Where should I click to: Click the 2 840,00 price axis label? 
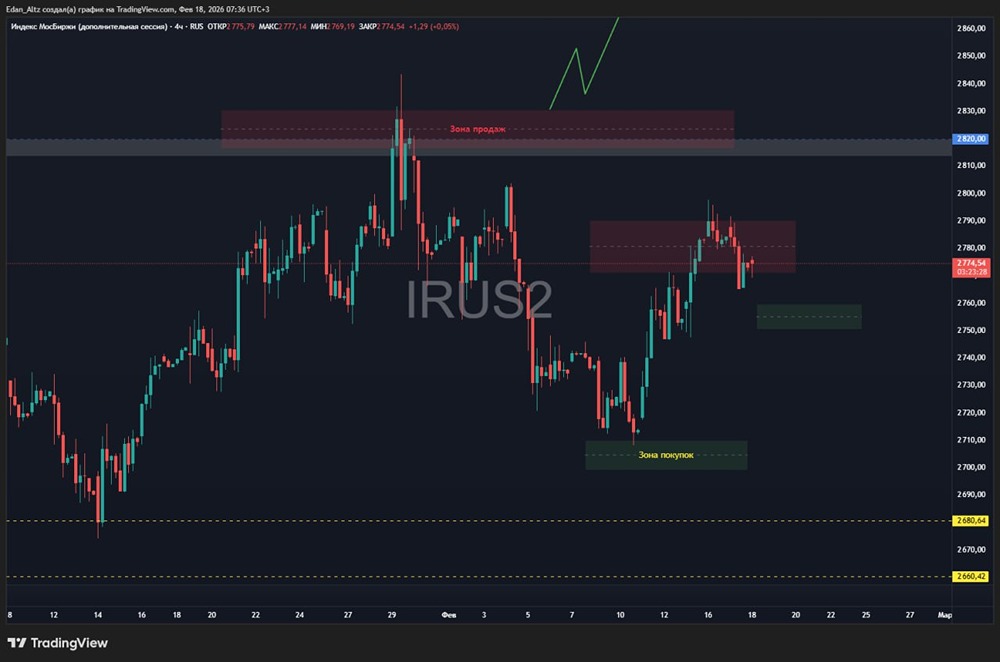pyautogui.click(x=971, y=83)
